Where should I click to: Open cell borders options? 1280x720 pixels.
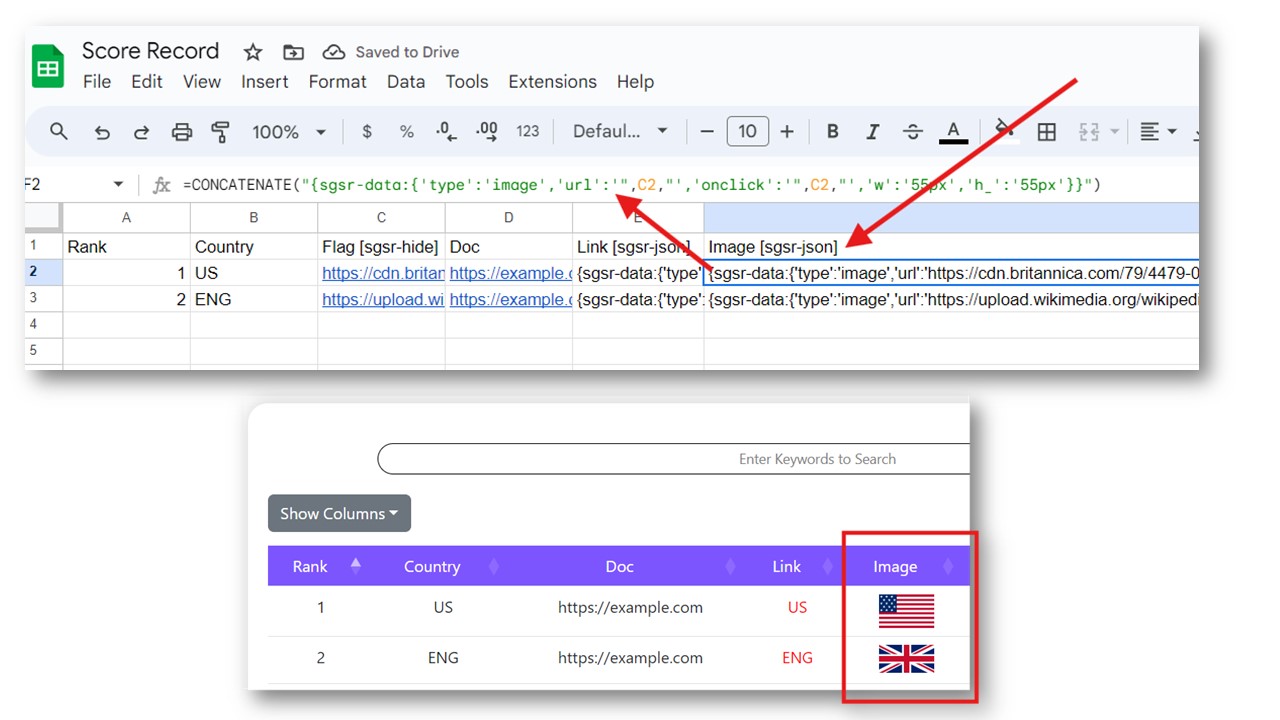[x=1047, y=132]
